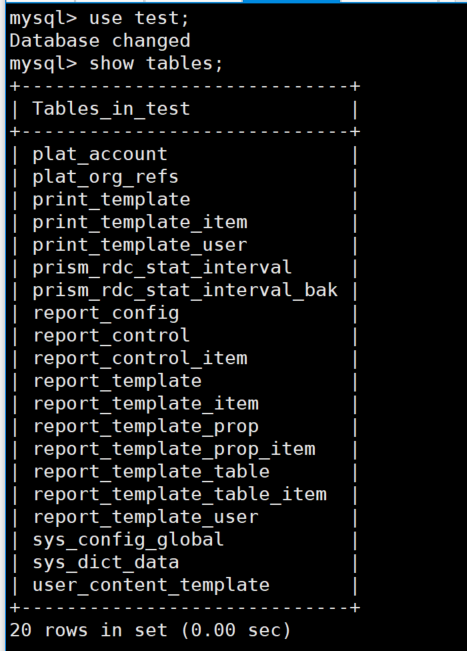Select report_template_prop_item row
The height and width of the screenshot is (651, 467).
tap(174, 449)
